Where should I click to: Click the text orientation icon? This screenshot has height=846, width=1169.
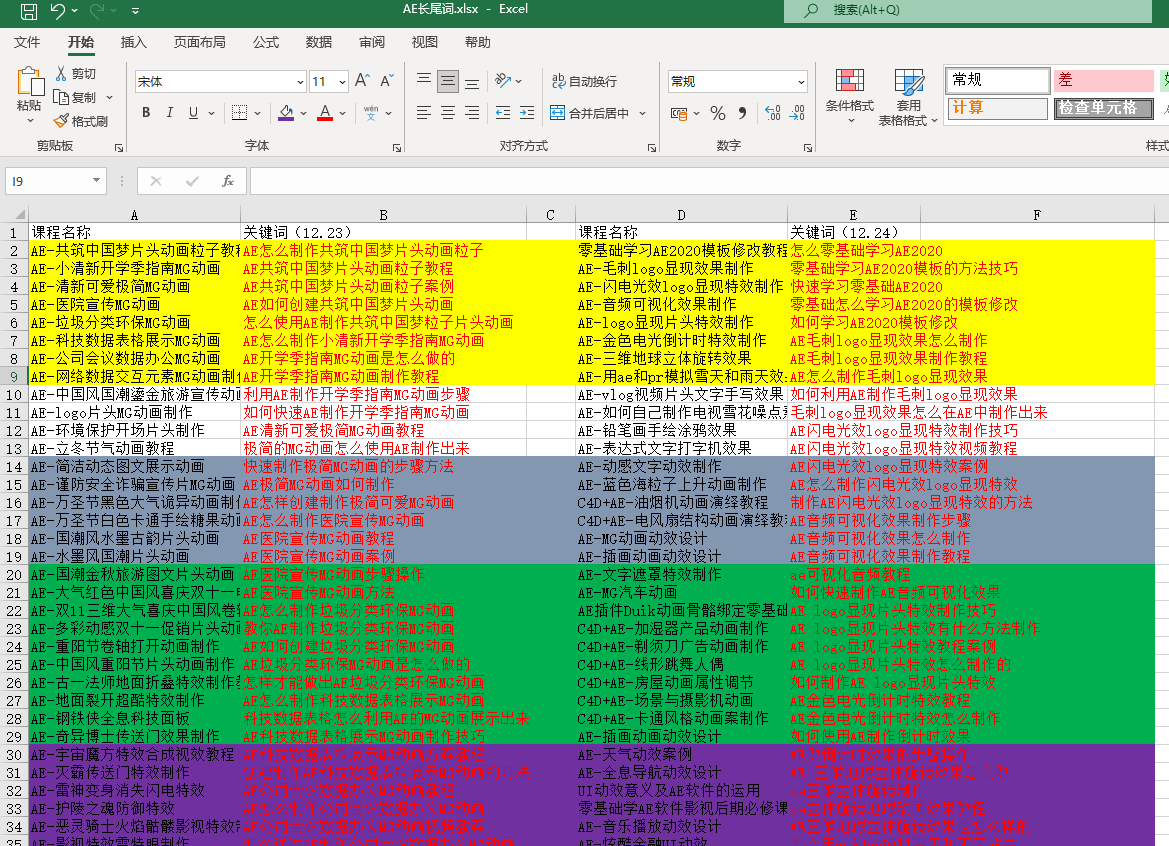[503, 80]
